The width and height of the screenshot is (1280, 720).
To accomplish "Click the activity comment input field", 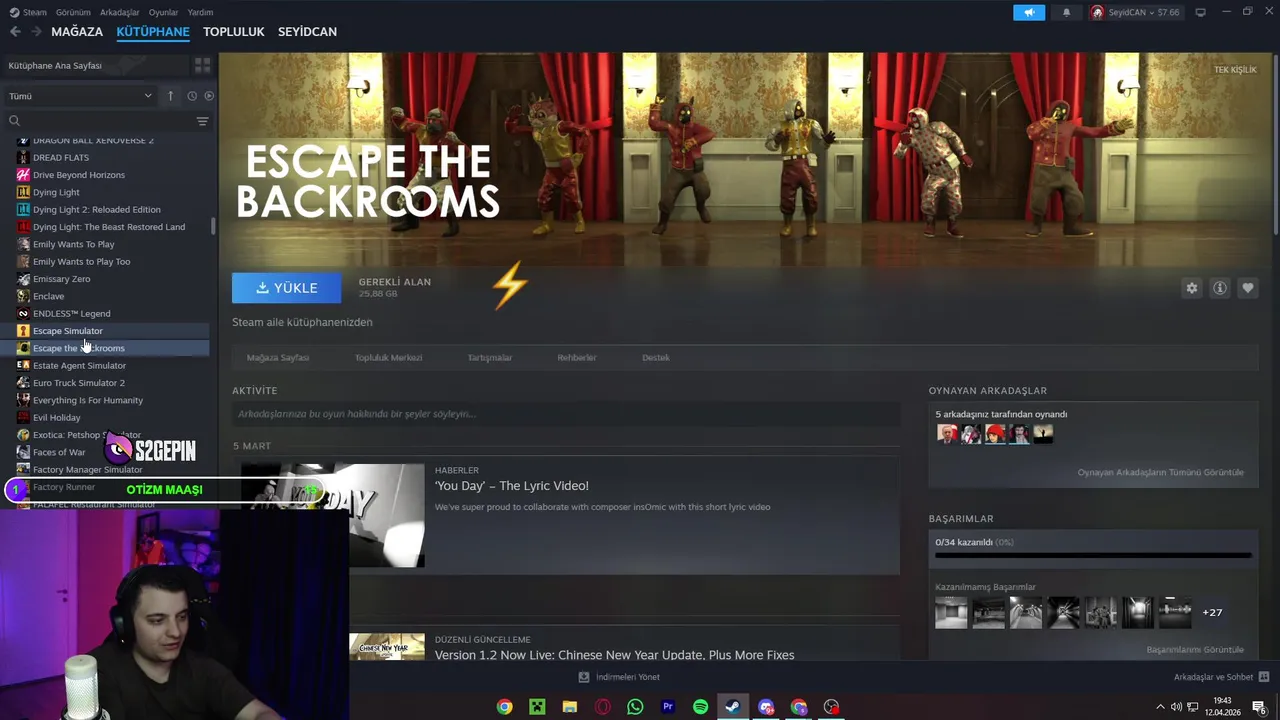I will point(566,414).
